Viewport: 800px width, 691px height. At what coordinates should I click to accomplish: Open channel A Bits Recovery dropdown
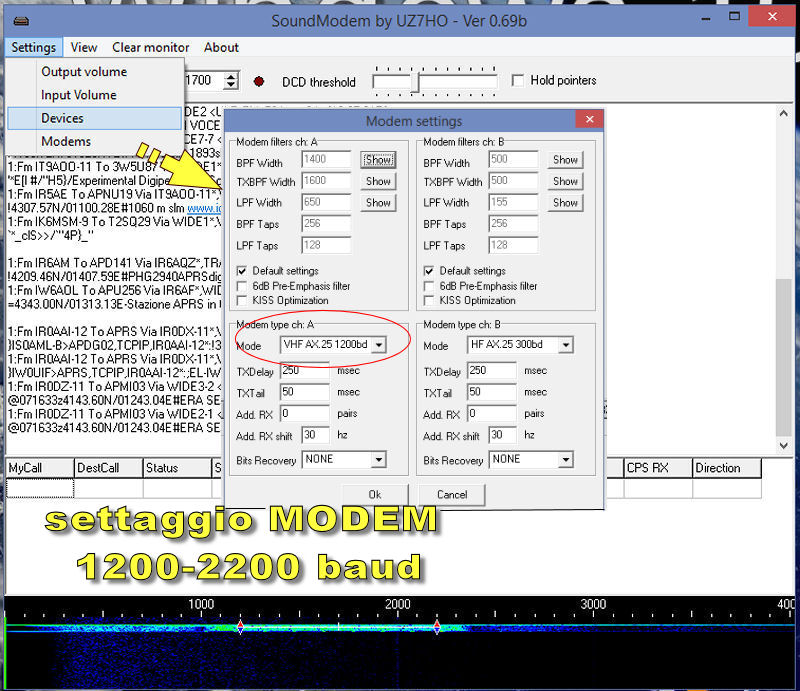coord(379,459)
